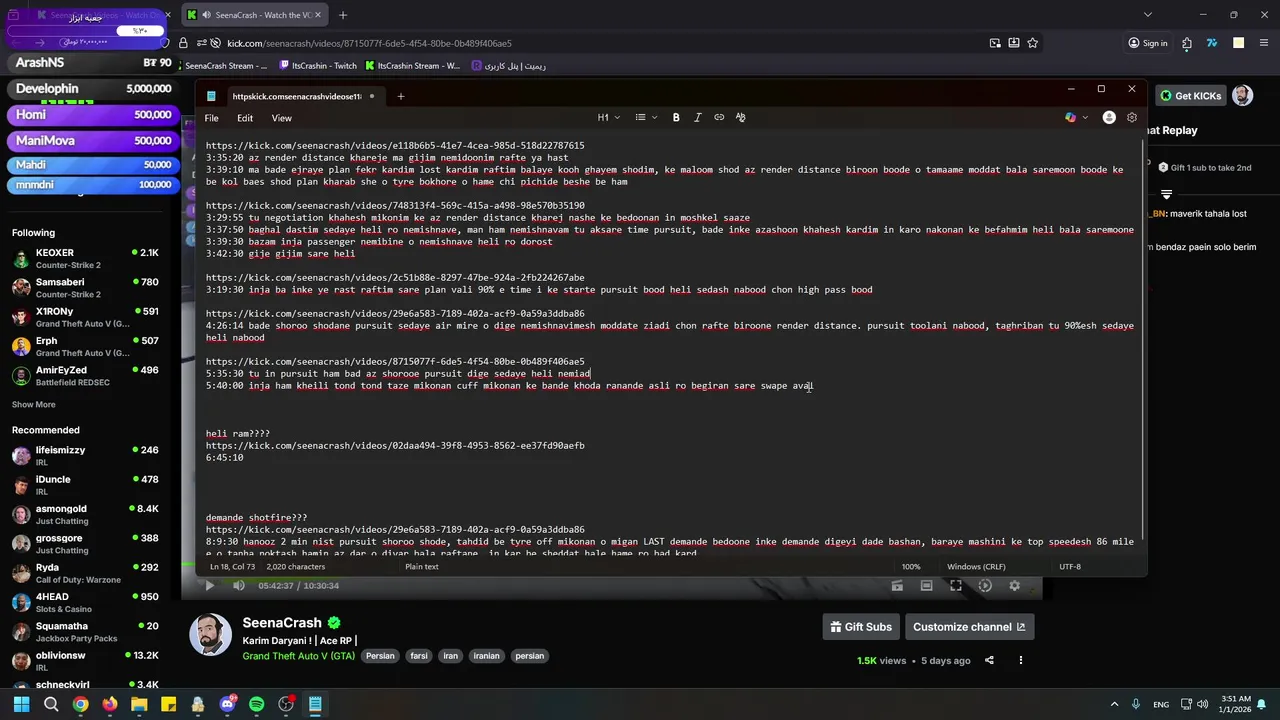The image size is (1280, 720).
Task: Open Grand Theft Auto V (GTA) category link
Action: tap(298, 656)
